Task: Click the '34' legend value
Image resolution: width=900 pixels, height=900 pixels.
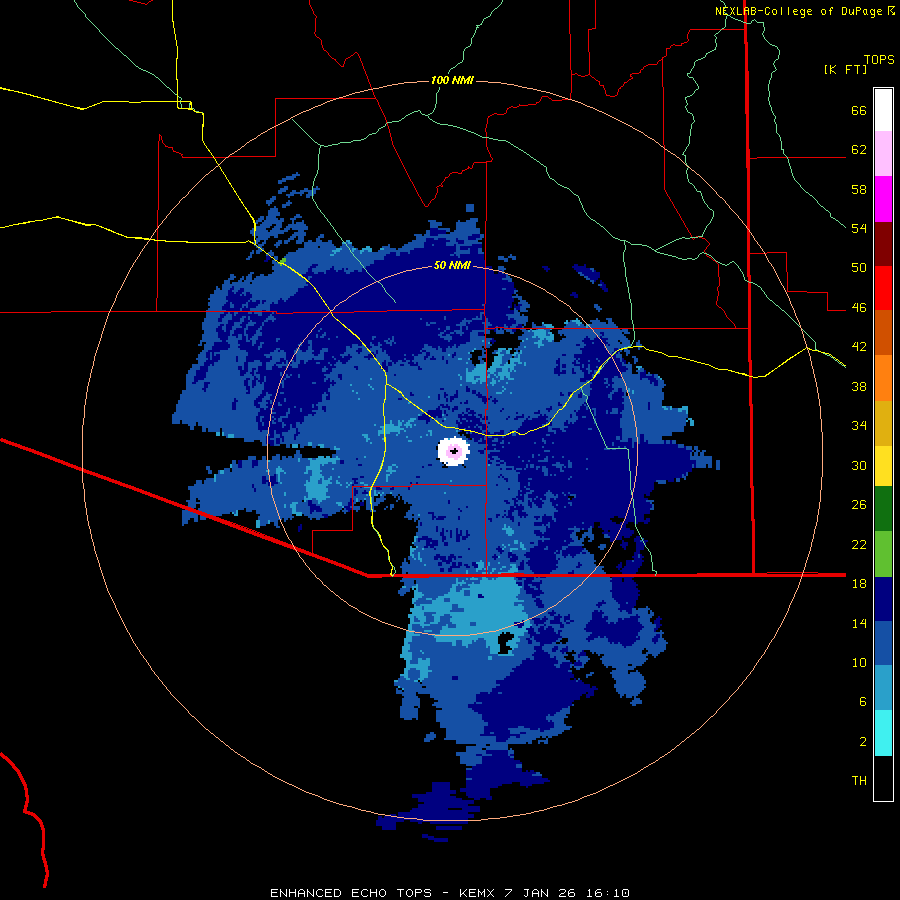Action: click(x=859, y=425)
